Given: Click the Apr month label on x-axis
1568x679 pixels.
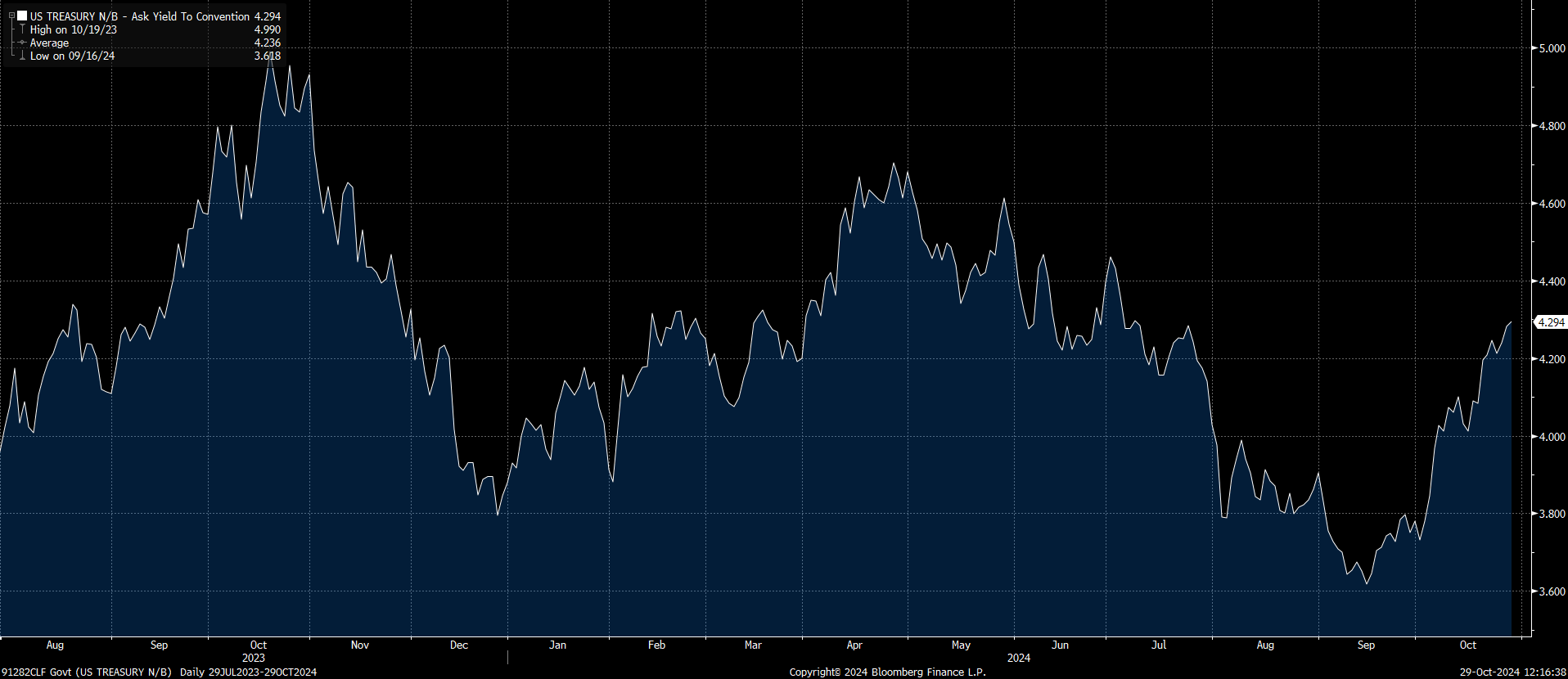Looking at the screenshot, I should tap(854, 645).
